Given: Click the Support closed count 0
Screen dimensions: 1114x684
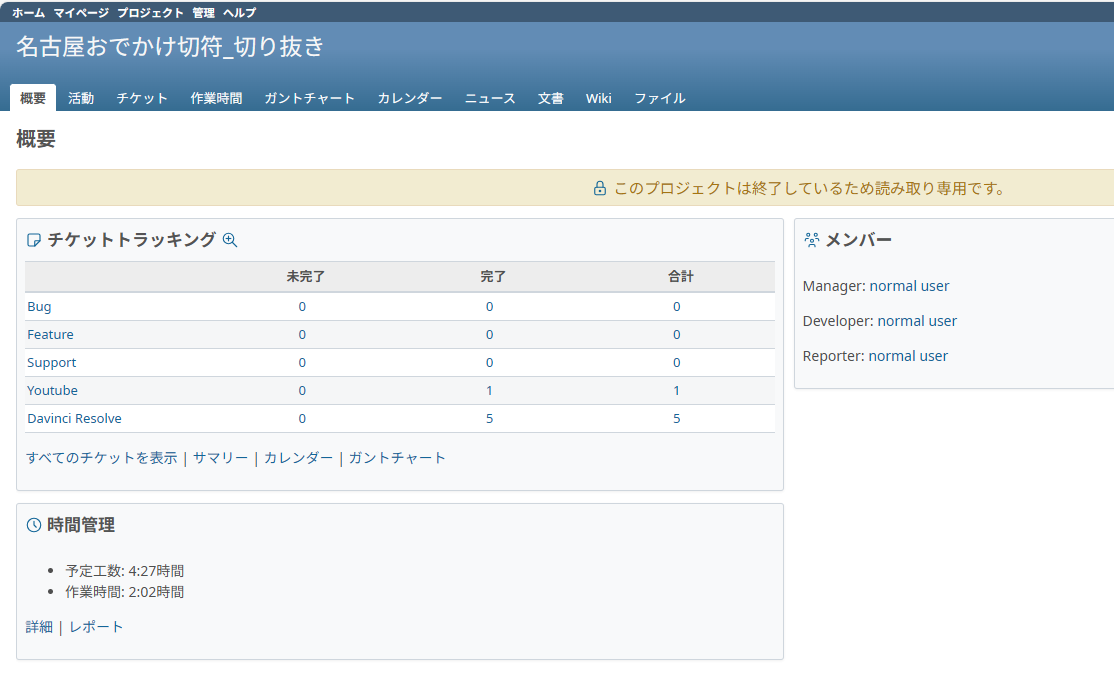Looking at the screenshot, I should click(490, 362).
